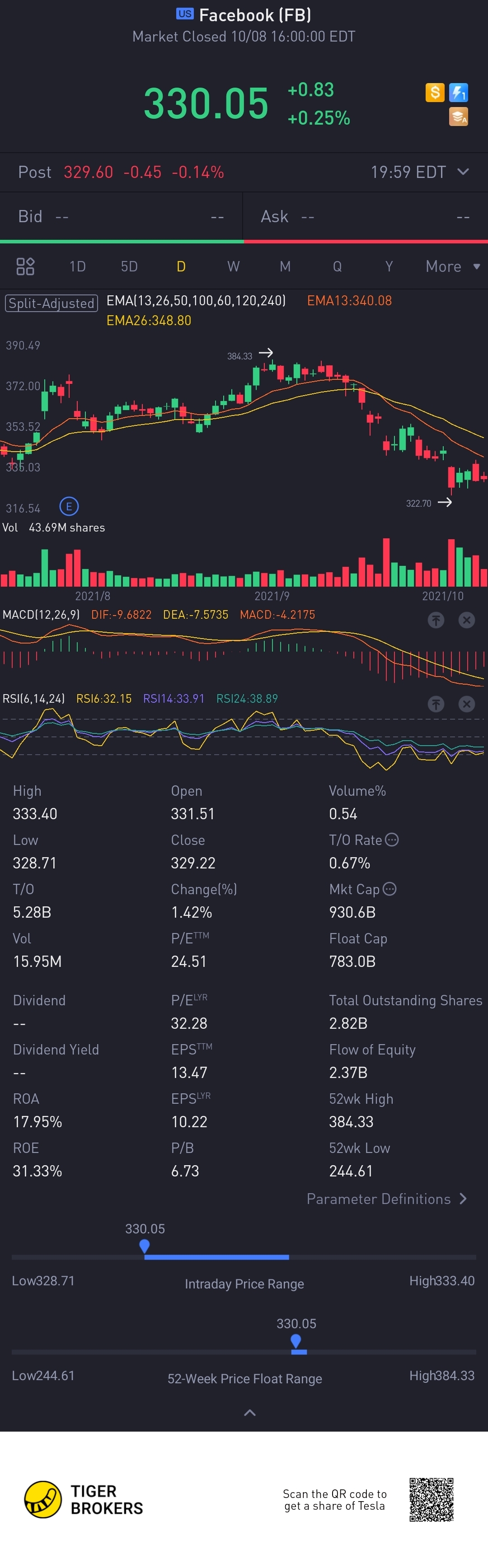Tap the RSI24:38.89 value

click(x=247, y=699)
